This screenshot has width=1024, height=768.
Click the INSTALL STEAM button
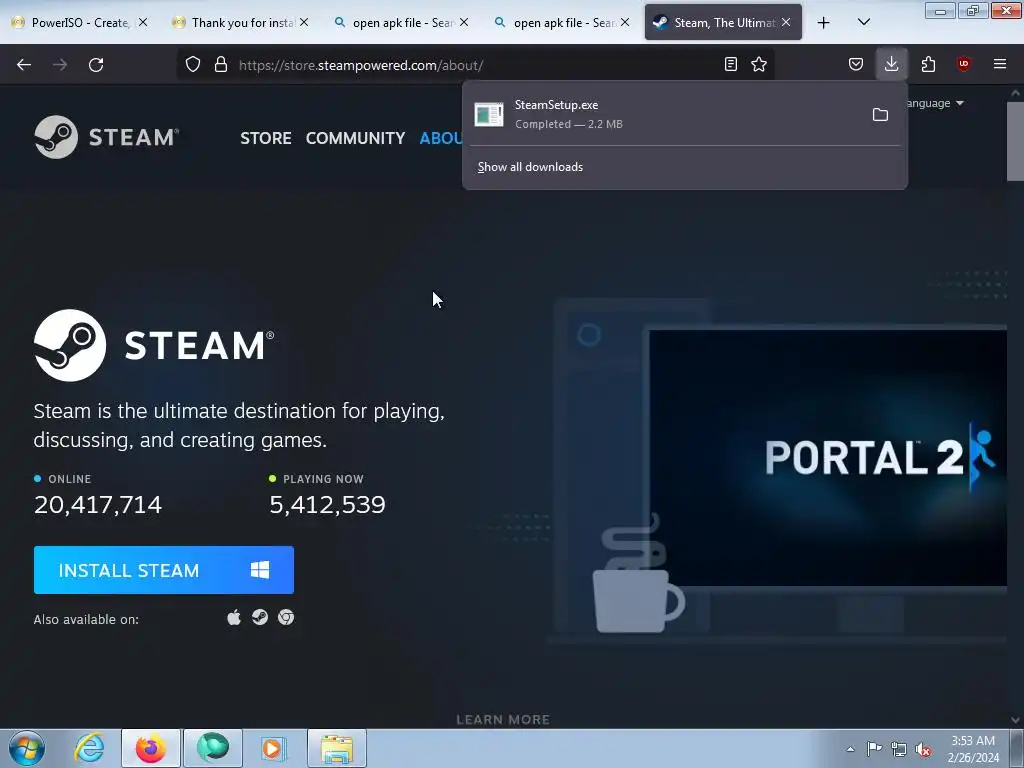pos(164,570)
